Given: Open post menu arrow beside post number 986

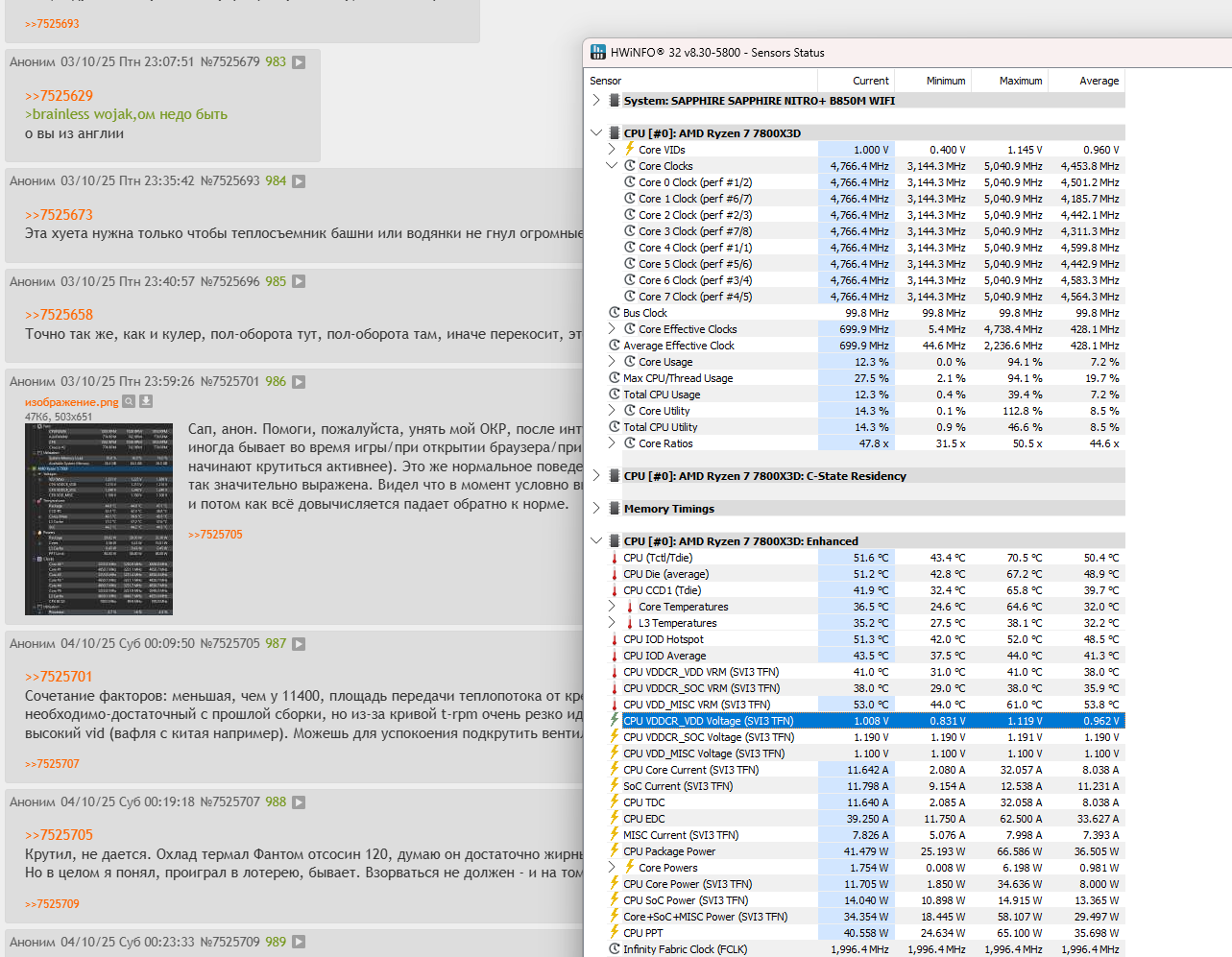Looking at the screenshot, I should click(299, 382).
